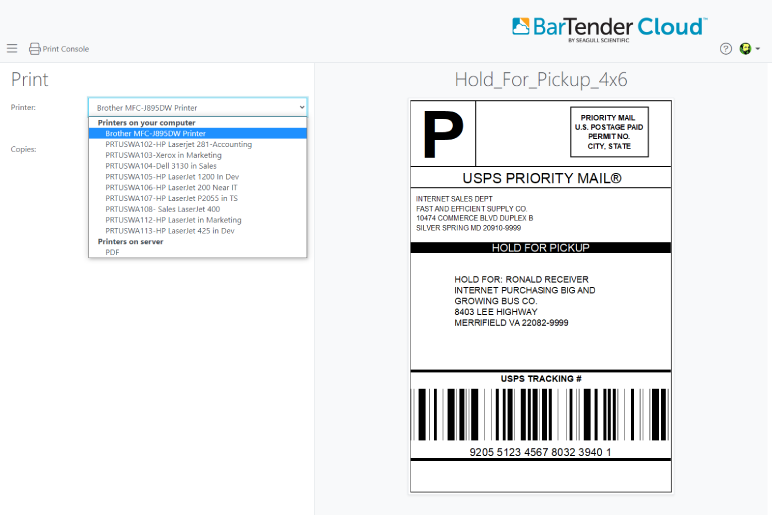
Task: Click the Print Console link text
Action: [66, 49]
